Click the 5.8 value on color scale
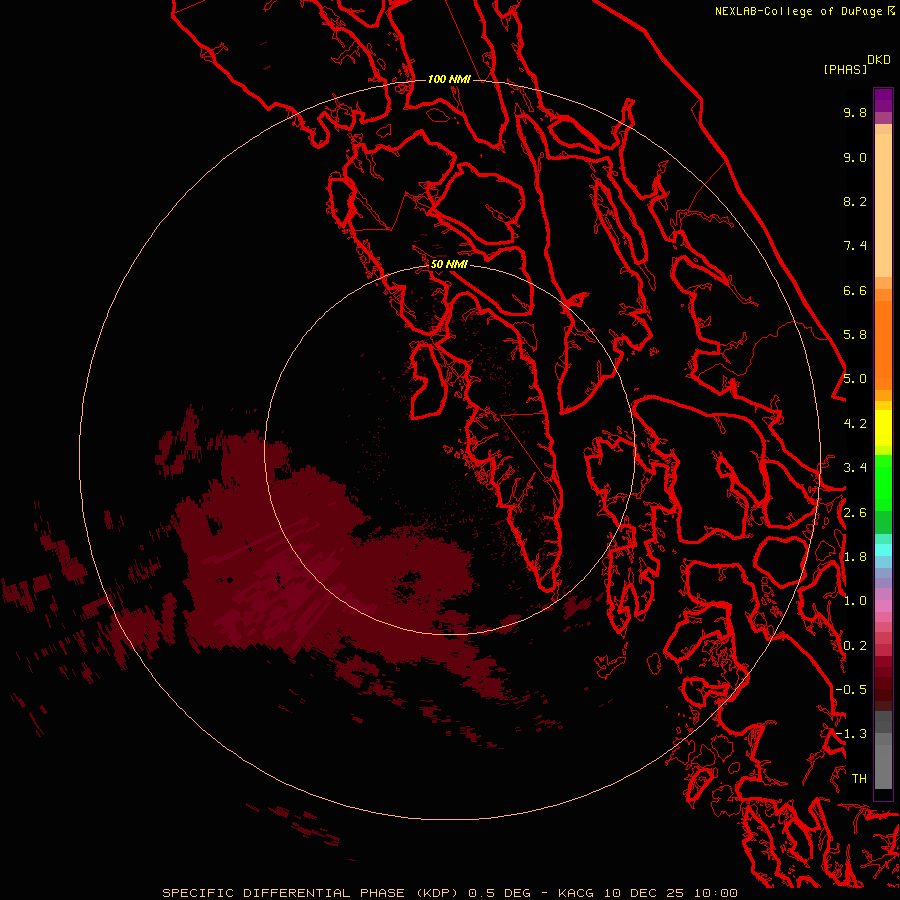Screen dimensions: 900x900 [855, 335]
